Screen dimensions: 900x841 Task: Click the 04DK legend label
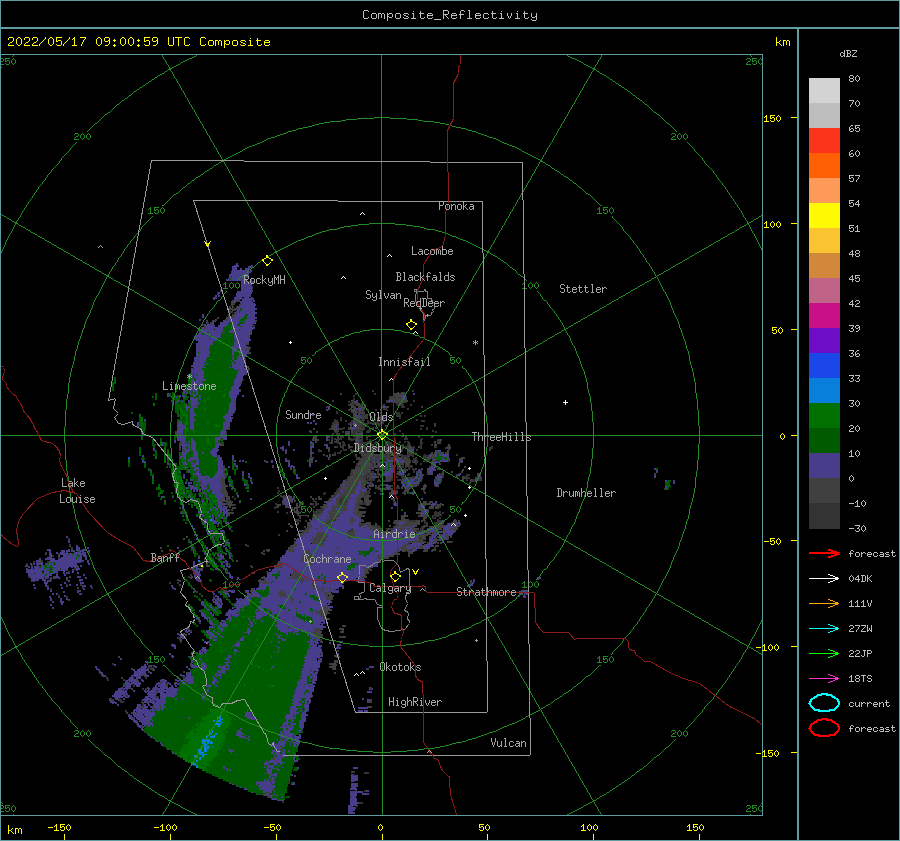click(860, 579)
